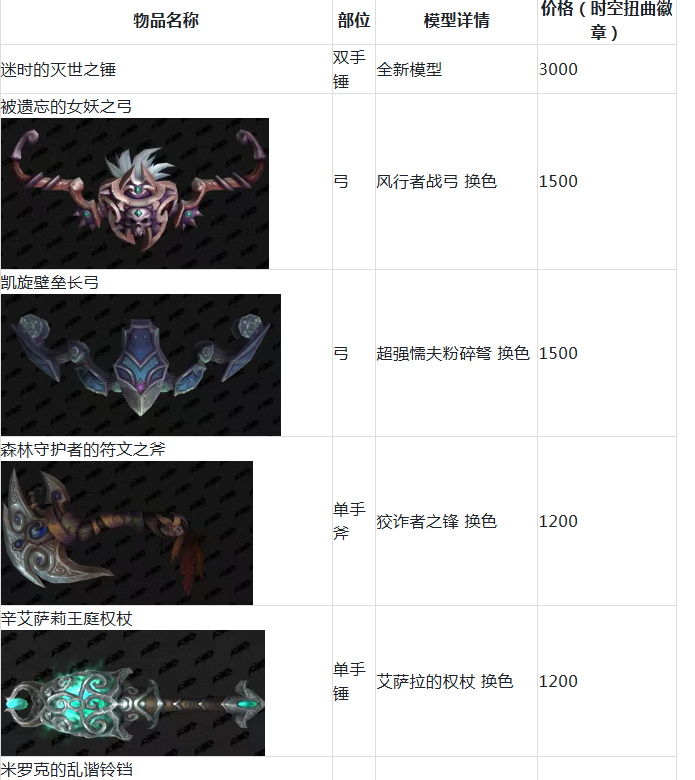Open the 森林守护者的符文之斧 axe image
The height and width of the screenshot is (780, 695).
[127, 533]
